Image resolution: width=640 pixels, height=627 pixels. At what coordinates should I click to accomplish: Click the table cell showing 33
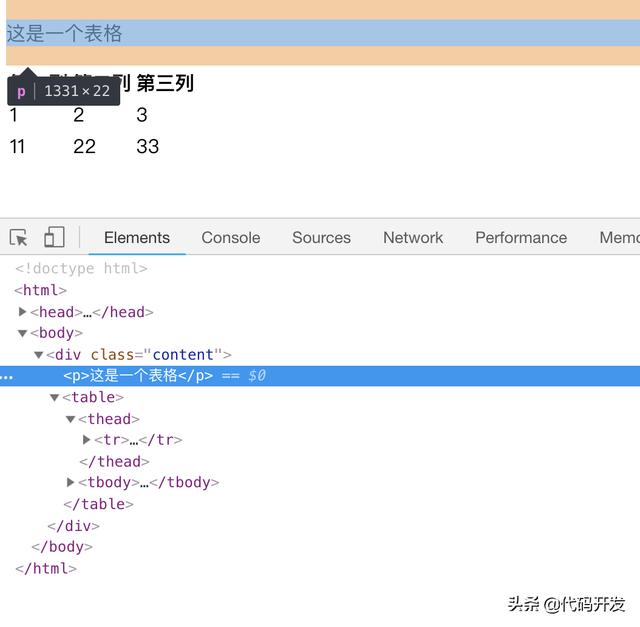(148, 147)
